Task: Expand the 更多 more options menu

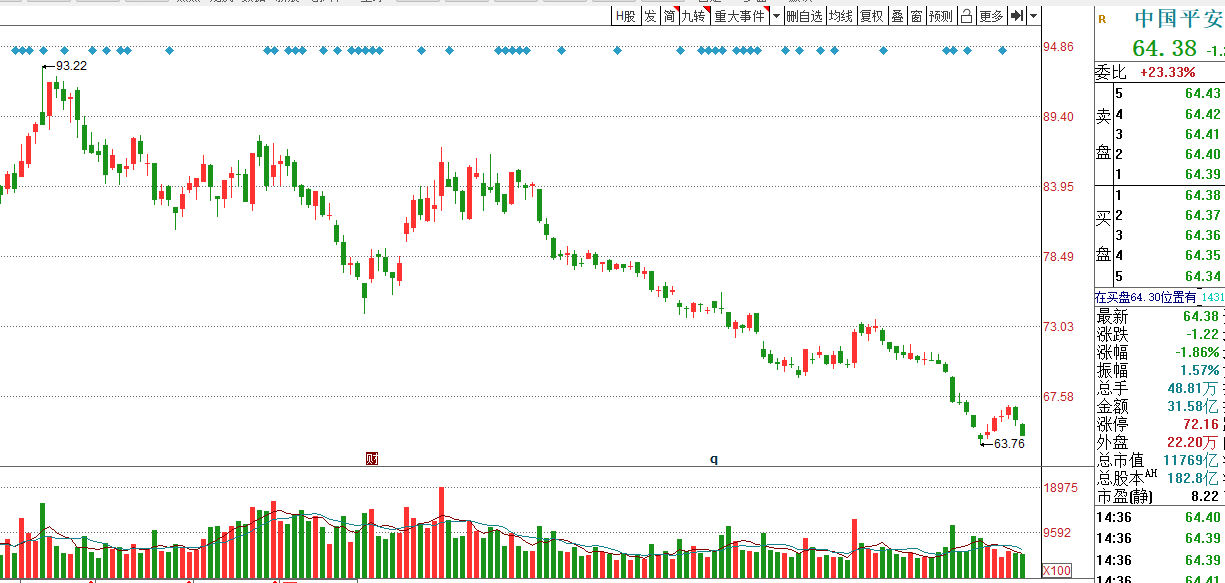Action: pyautogui.click(x=991, y=16)
